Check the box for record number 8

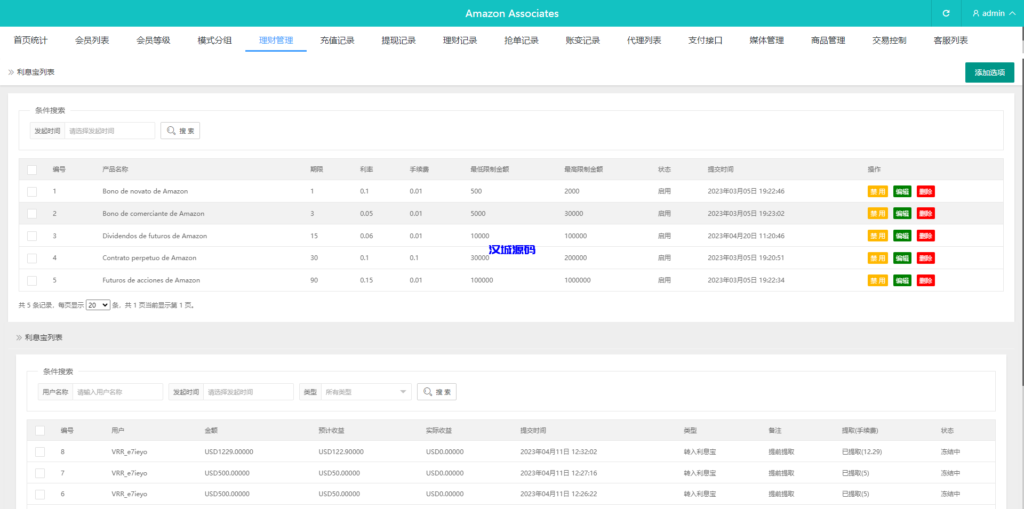coord(40,452)
